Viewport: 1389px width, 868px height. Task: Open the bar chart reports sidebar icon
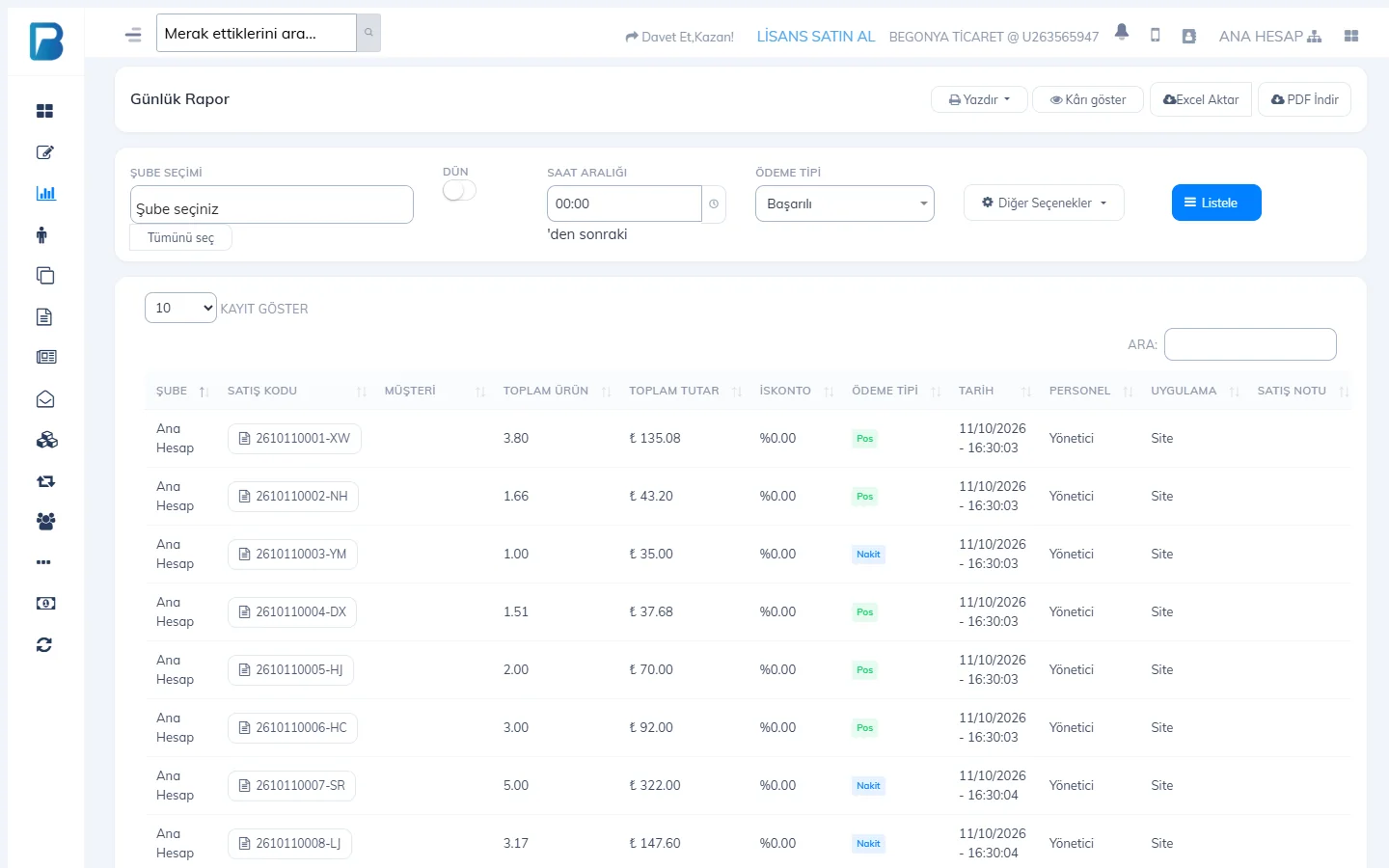tap(45, 193)
